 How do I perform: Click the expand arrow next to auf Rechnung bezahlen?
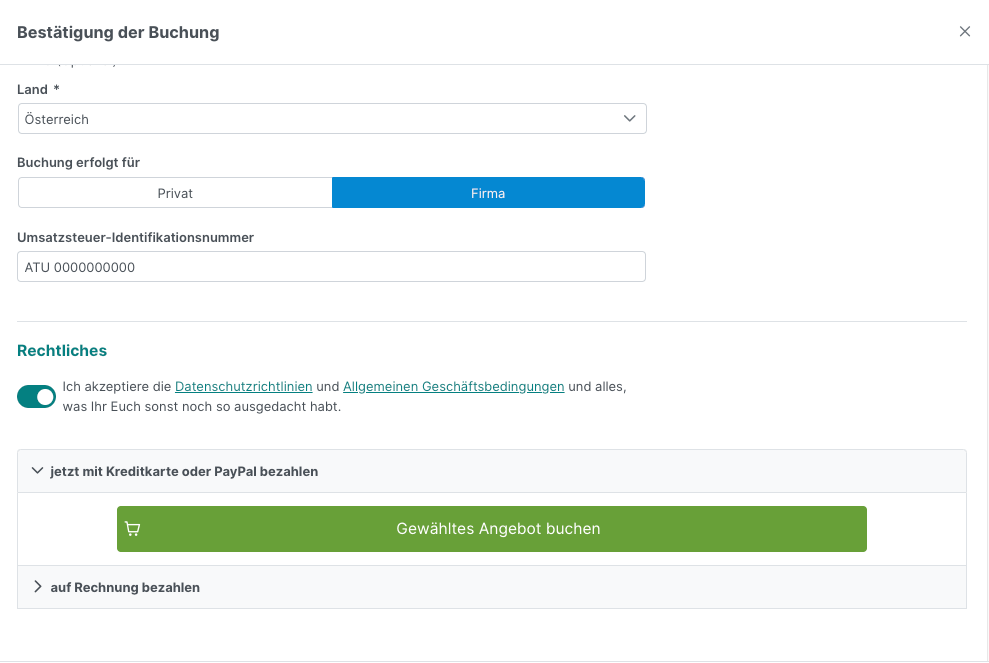tap(38, 587)
